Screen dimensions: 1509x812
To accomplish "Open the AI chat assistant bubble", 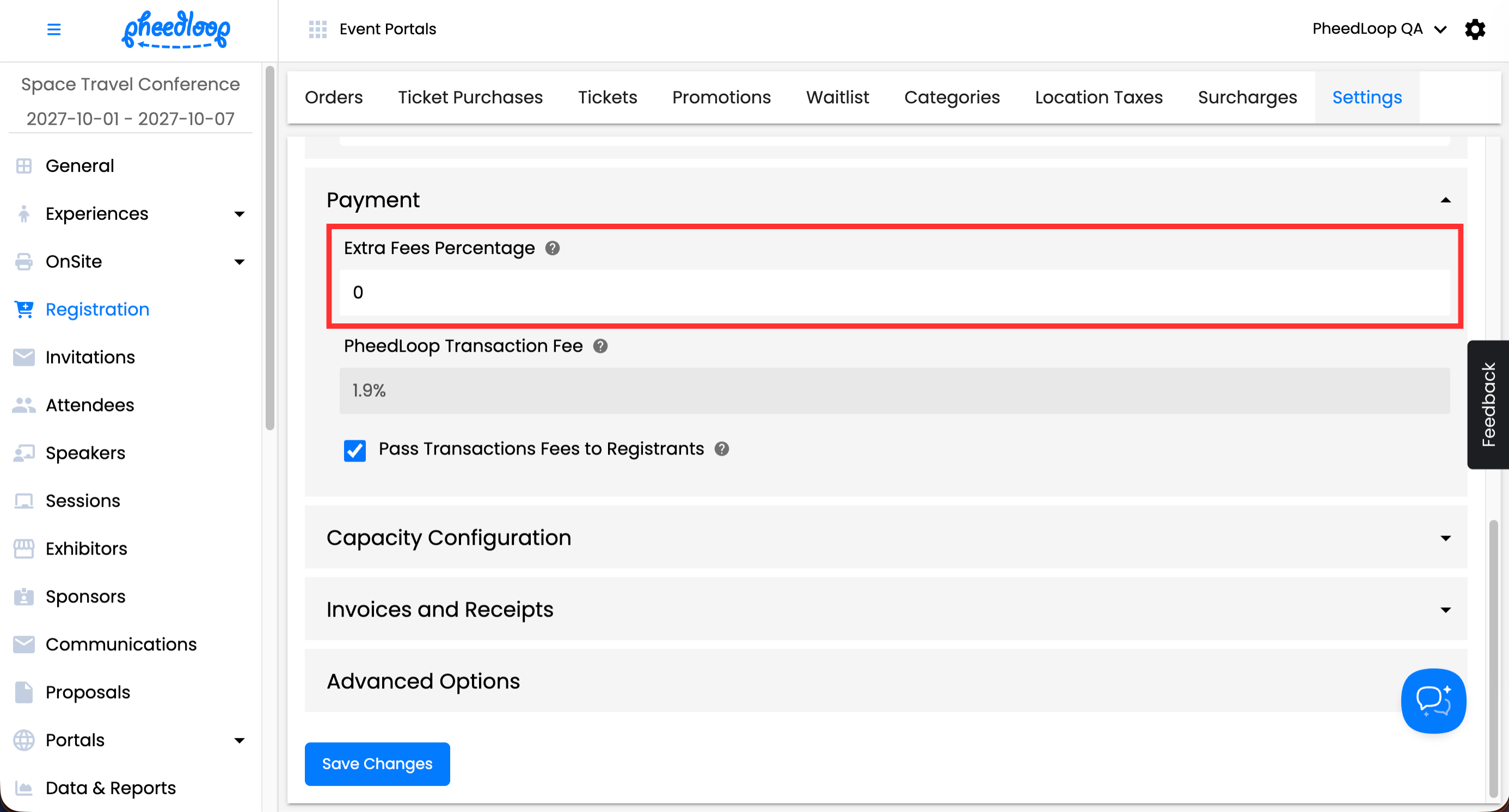I will [x=1433, y=701].
